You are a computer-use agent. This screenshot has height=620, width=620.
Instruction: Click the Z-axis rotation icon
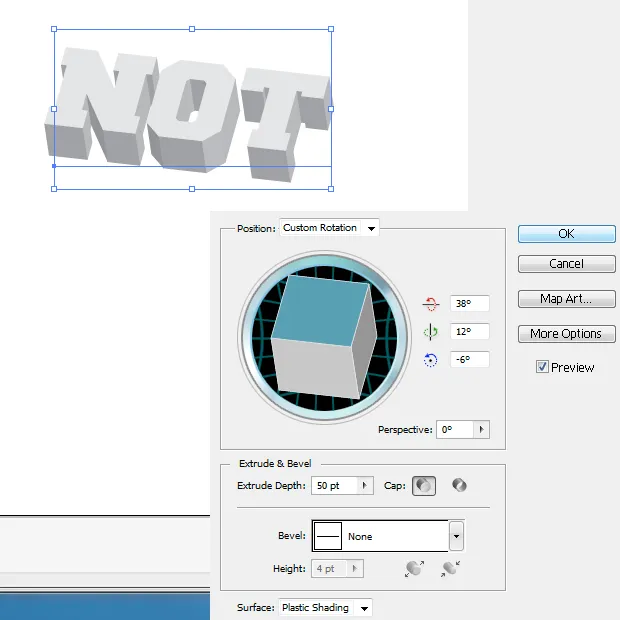(x=431, y=360)
